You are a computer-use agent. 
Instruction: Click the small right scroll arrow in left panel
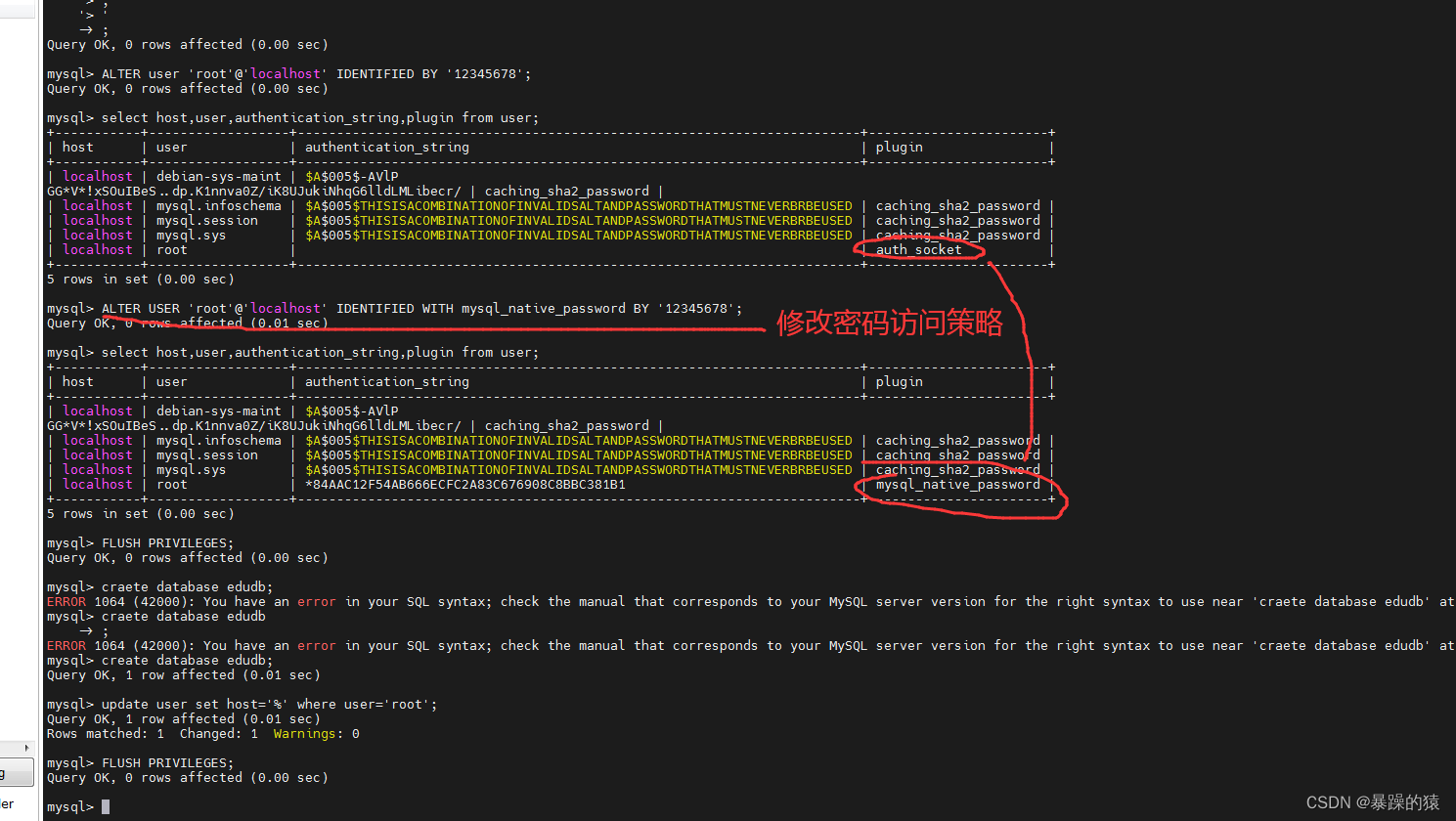(26, 748)
